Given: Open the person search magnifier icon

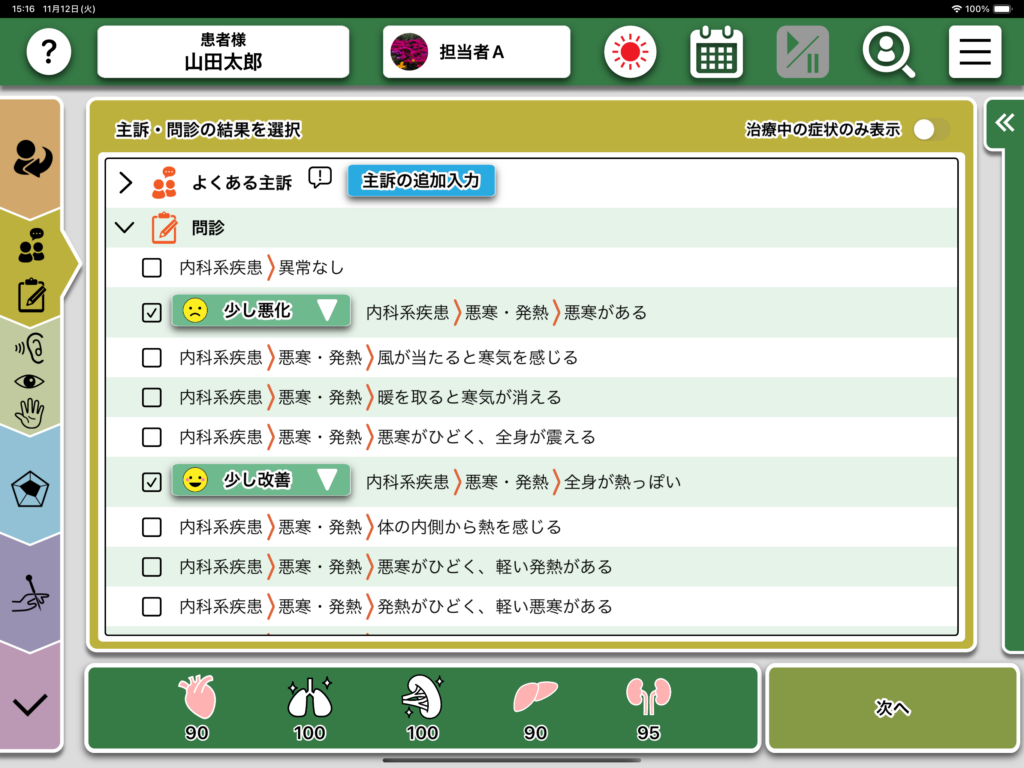Looking at the screenshot, I should 888,52.
